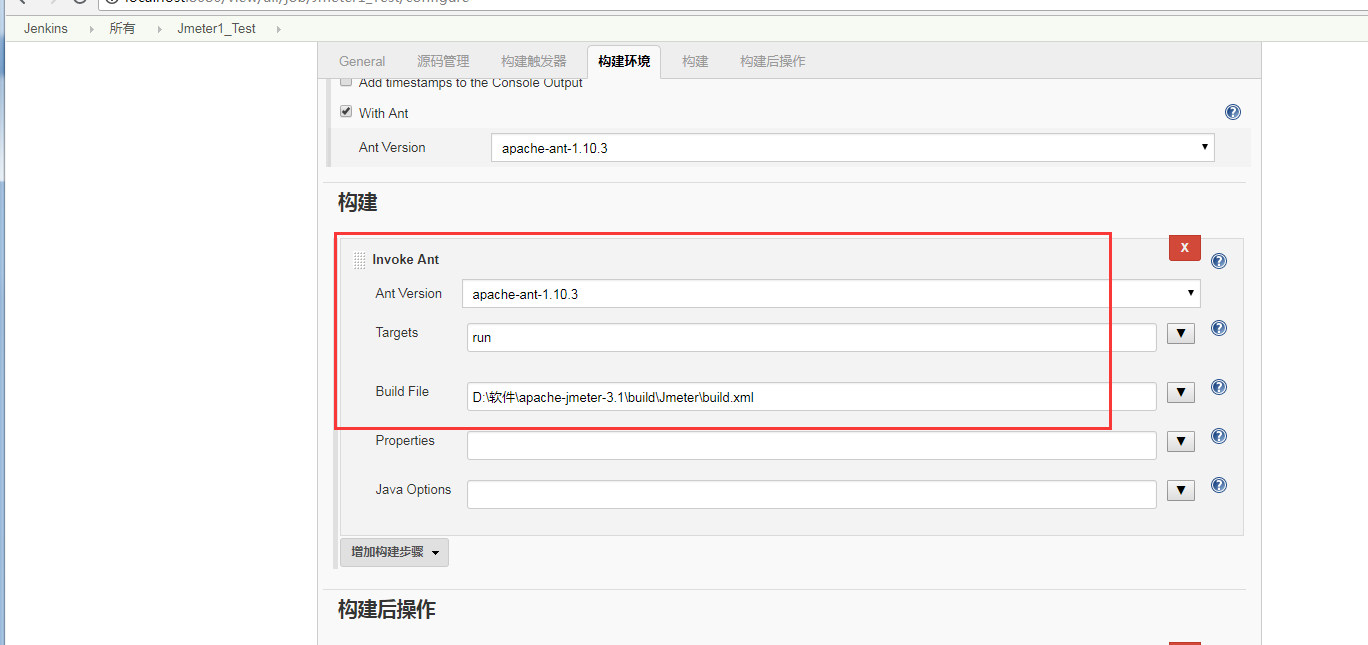The height and width of the screenshot is (645, 1368).
Task: Open the 增加构建步骤 dropdown button
Action: tap(394, 552)
